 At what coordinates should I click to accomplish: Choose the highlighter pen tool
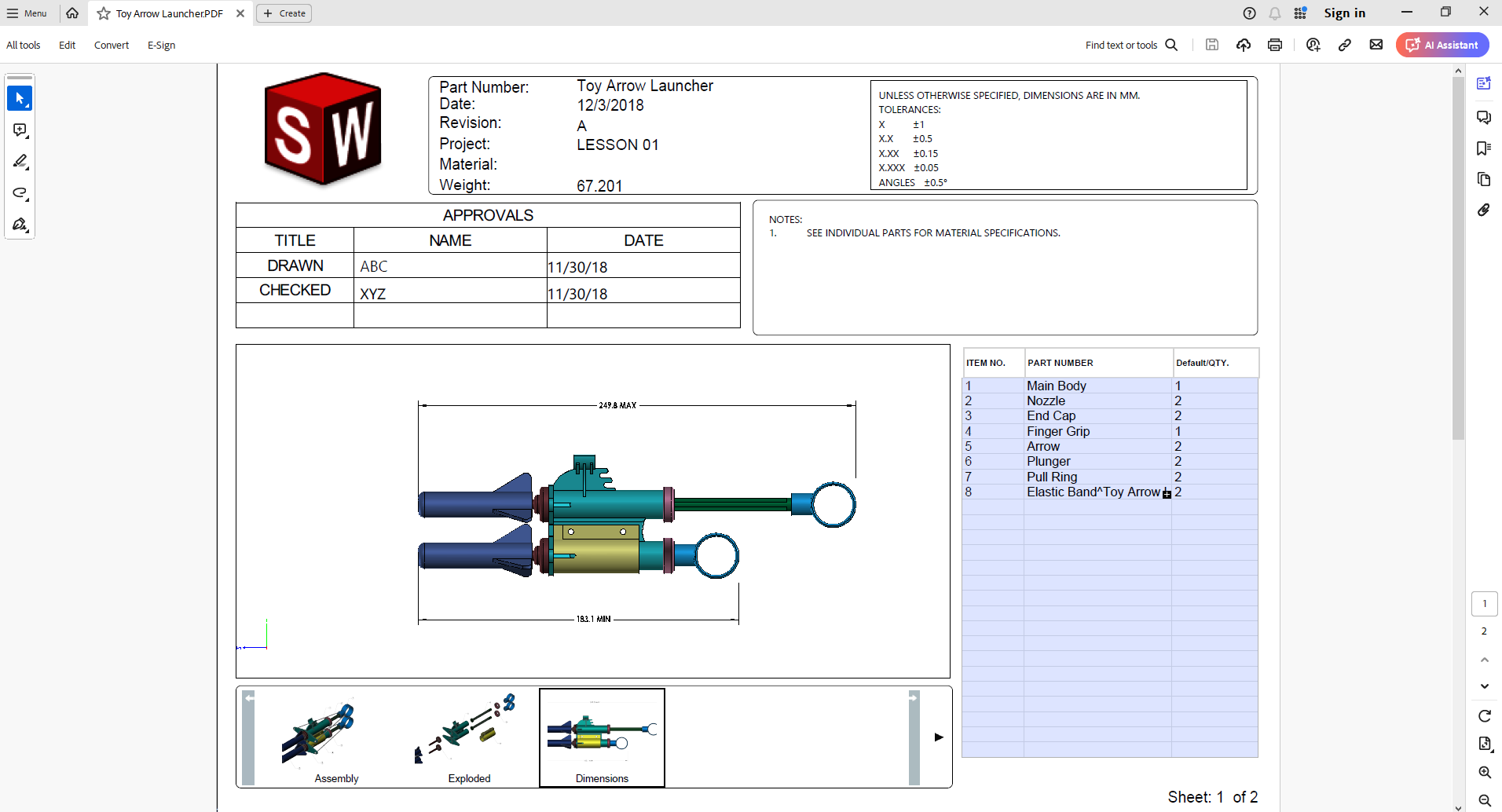coord(20,162)
